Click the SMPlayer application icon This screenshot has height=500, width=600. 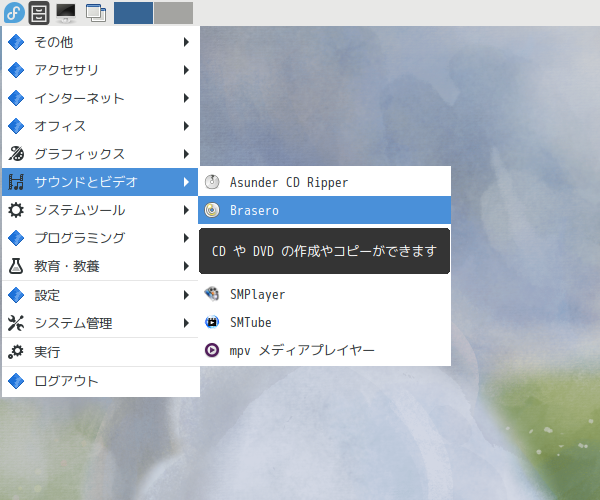(x=212, y=294)
